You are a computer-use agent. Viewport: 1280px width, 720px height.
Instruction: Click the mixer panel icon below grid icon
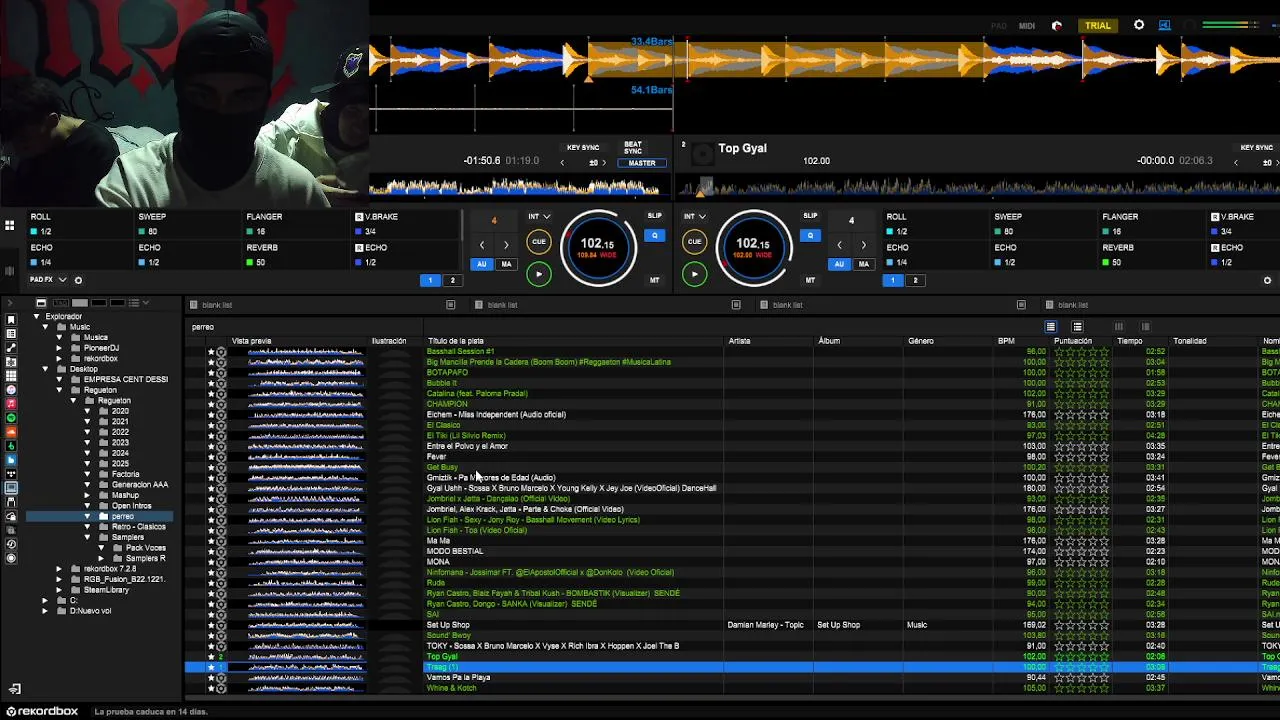tap(10, 271)
